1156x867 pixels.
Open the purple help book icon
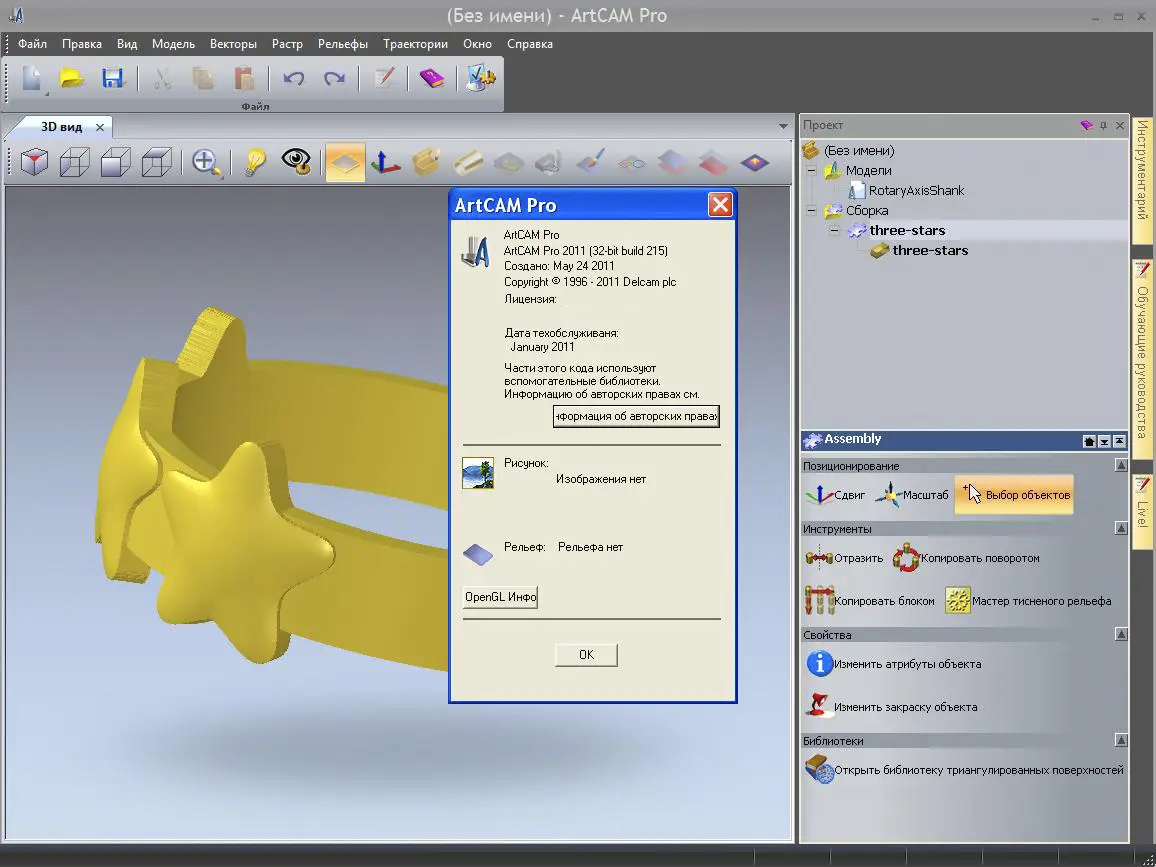click(x=431, y=77)
